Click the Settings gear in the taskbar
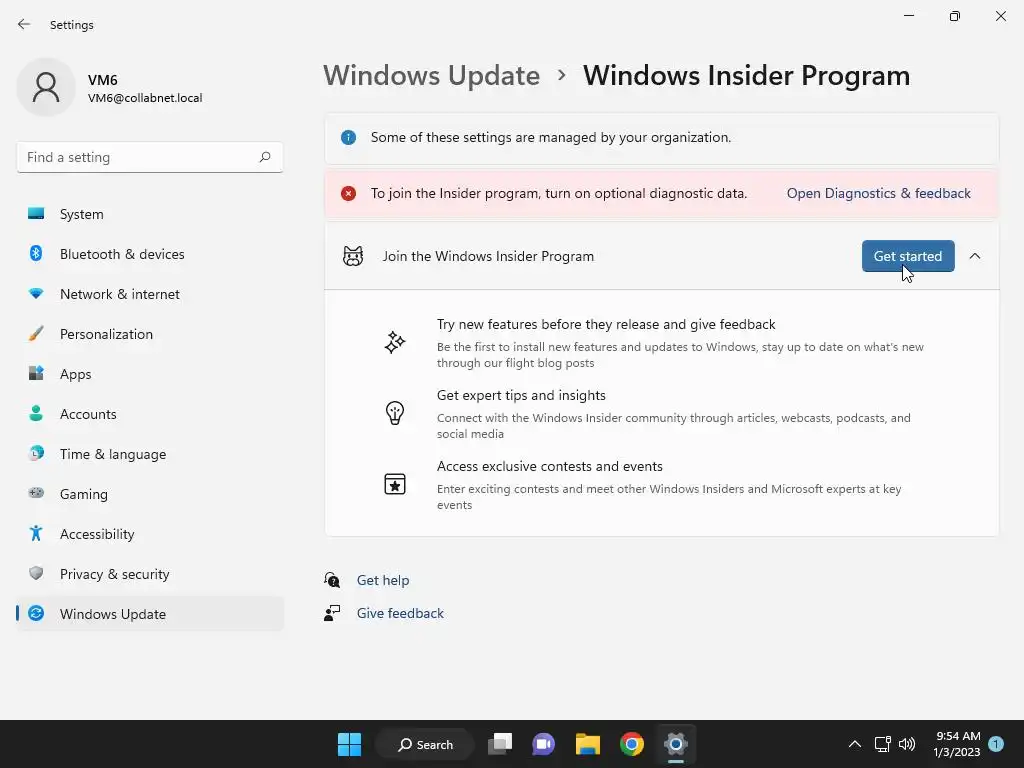Image resolution: width=1024 pixels, height=768 pixels. coord(676,744)
